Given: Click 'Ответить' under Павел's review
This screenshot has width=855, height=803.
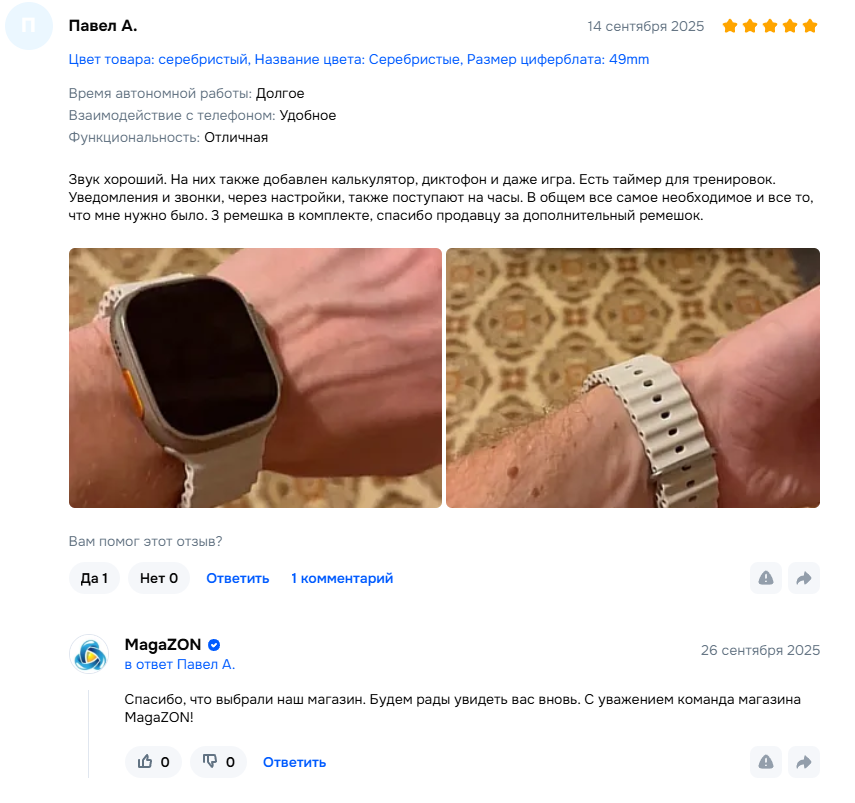Looking at the screenshot, I should tap(238, 578).
